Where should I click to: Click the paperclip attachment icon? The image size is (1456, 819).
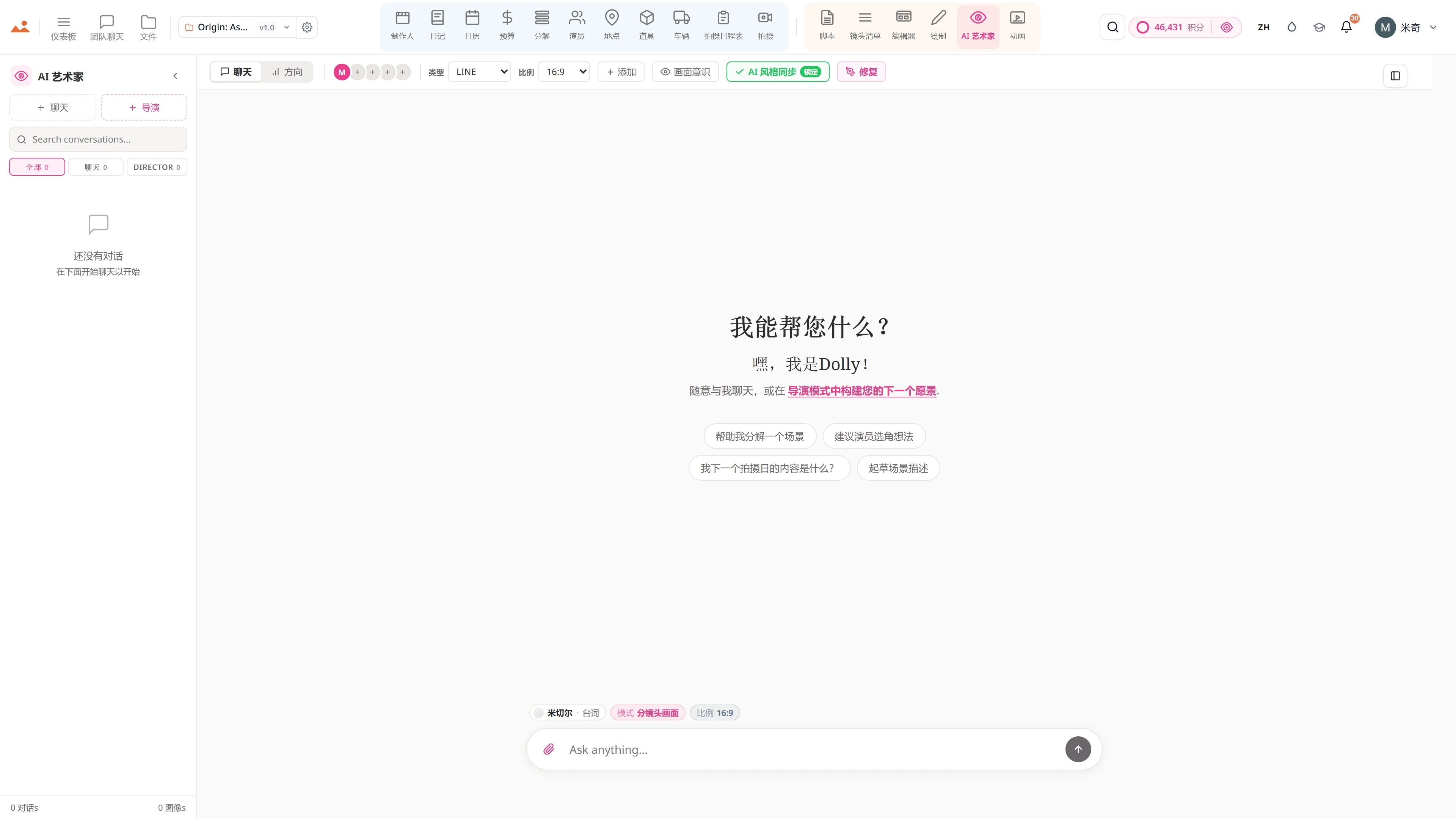pyautogui.click(x=549, y=750)
